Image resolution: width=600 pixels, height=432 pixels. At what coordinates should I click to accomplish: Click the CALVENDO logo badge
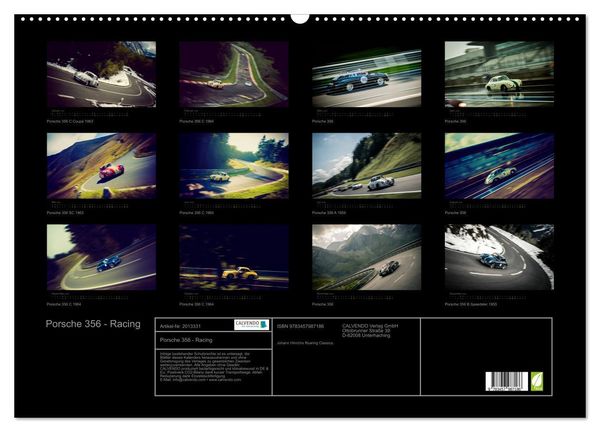tap(251, 324)
